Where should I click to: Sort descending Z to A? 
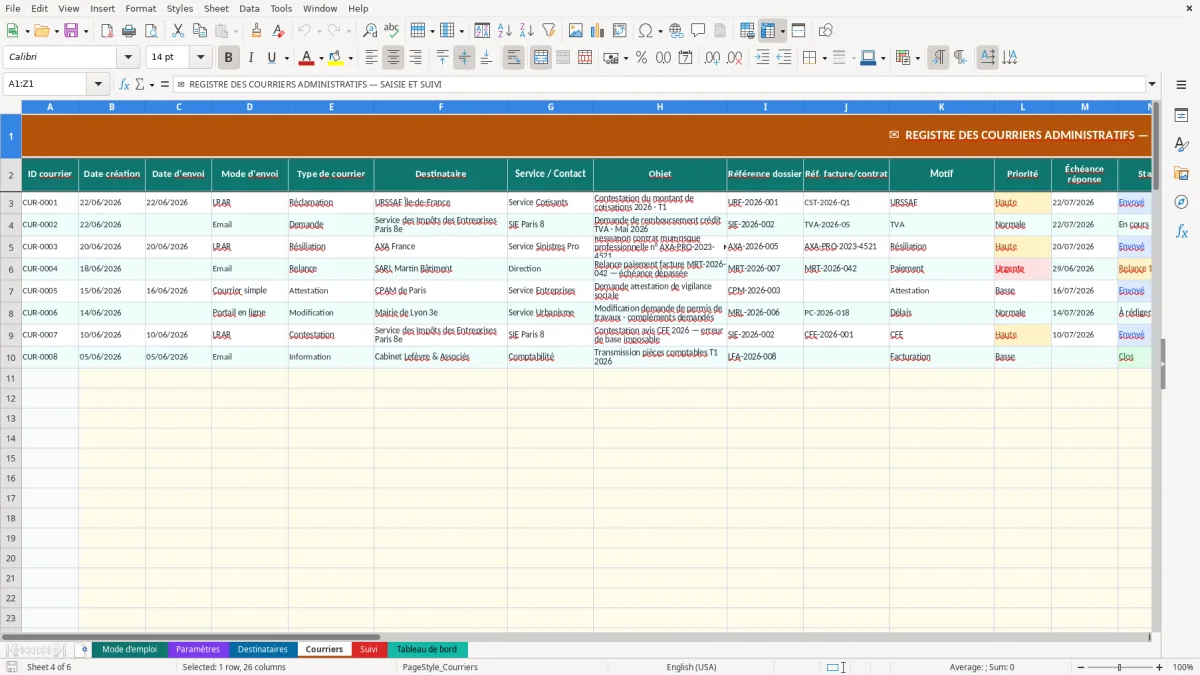pyautogui.click(x=526, y=31)
